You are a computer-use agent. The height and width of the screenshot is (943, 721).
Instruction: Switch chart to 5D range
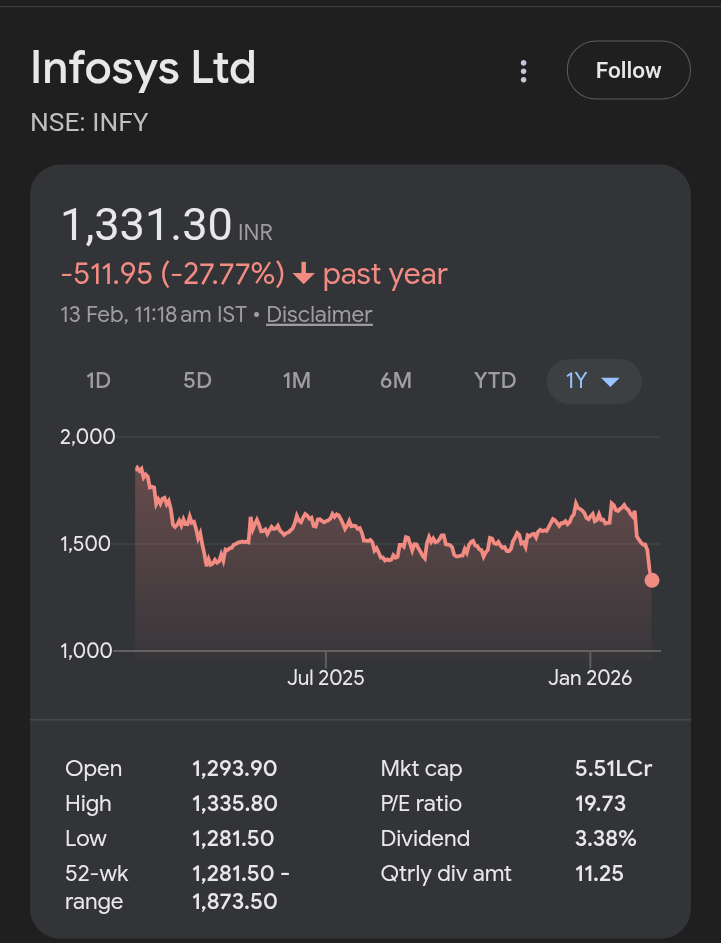[x=197, y=381]
